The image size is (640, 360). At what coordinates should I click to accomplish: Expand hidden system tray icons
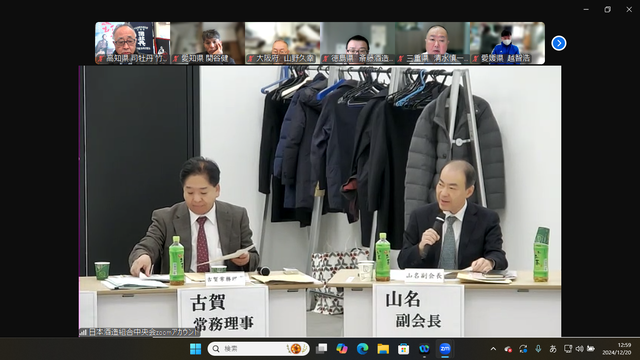point(493,349)
